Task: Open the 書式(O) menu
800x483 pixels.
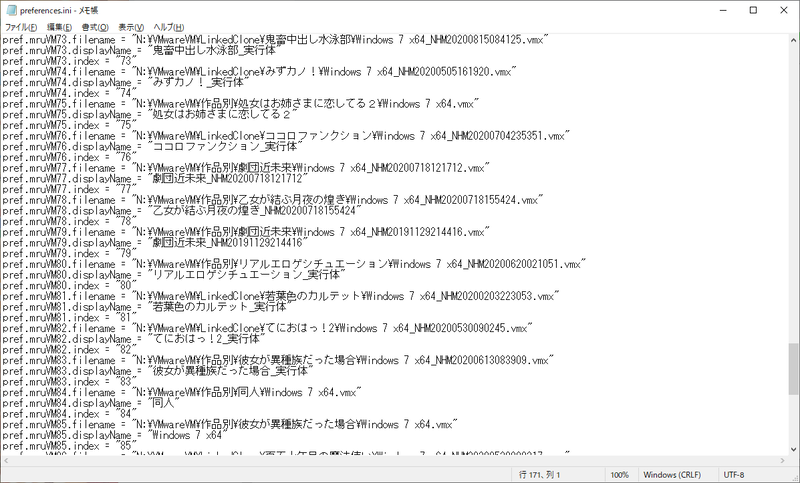Action: [x=95, y=27]
